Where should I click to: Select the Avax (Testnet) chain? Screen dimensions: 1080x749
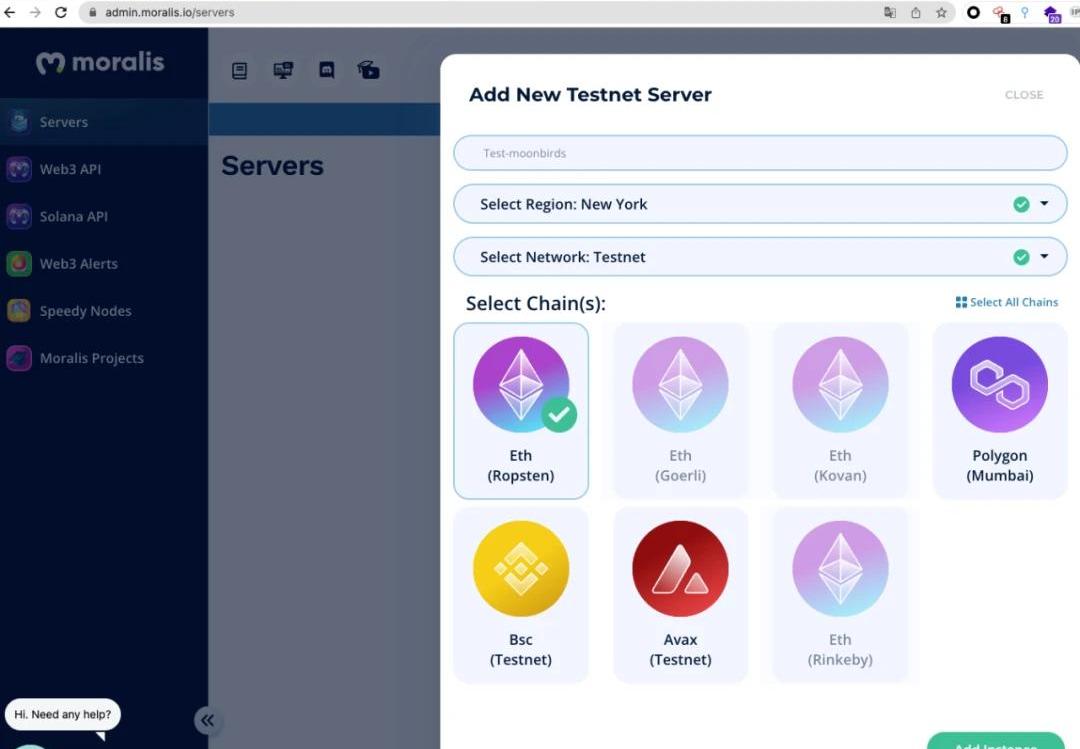(x=681, y=595)
